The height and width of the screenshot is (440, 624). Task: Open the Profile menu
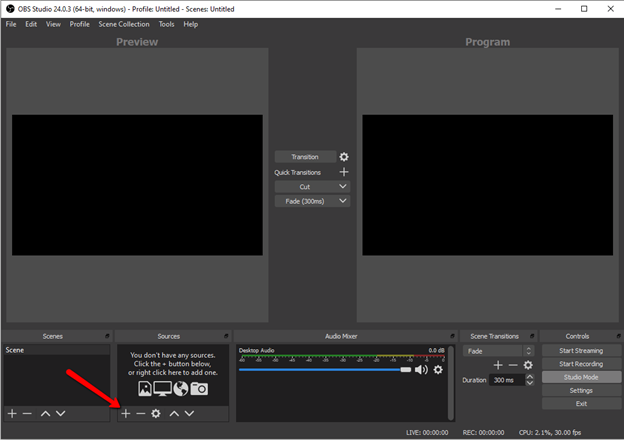80,24
